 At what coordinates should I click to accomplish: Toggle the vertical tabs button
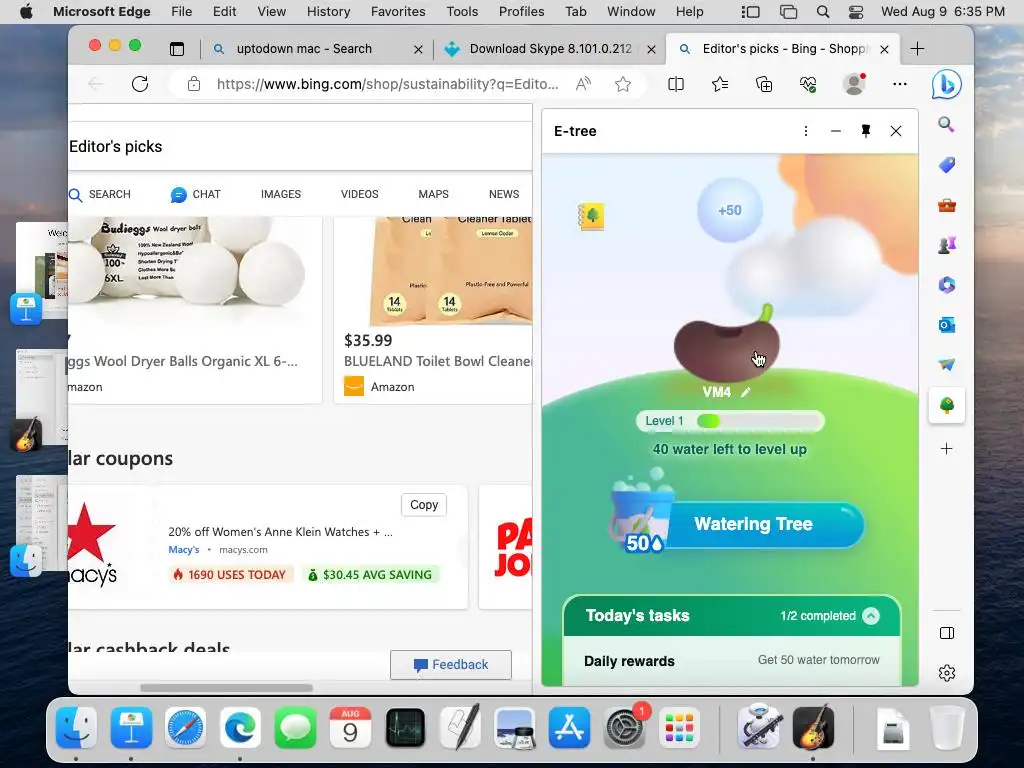click(x=177, y=49)
